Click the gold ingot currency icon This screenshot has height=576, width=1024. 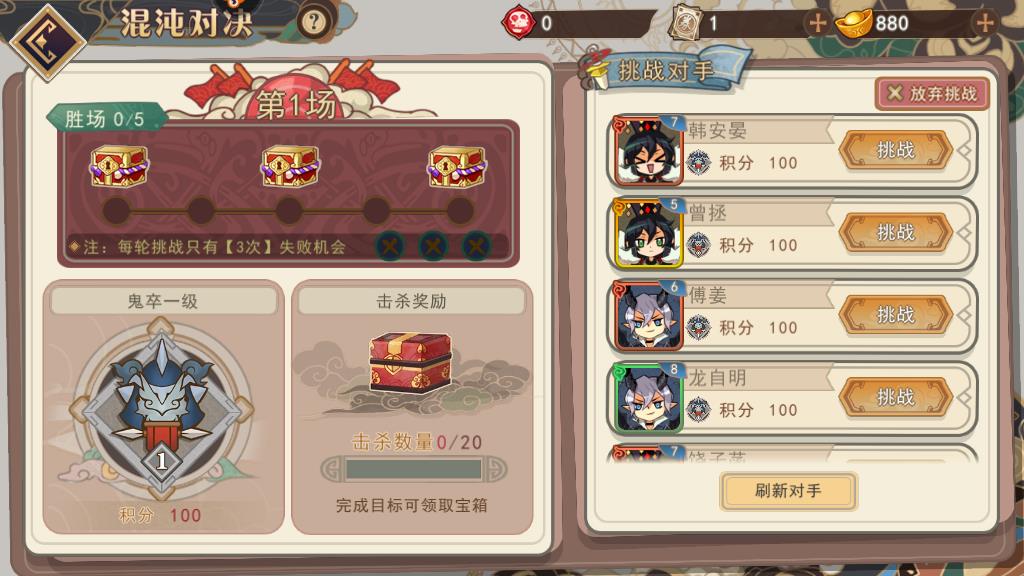tap(854, 23)
